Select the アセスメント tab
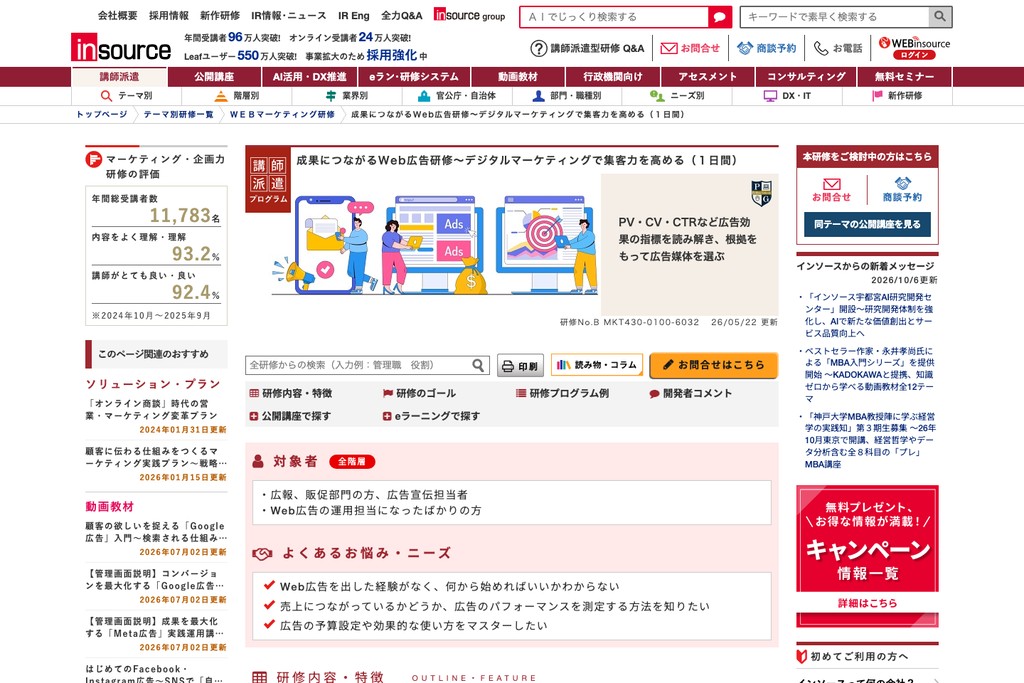Screen dimensions: 1024x683 tap(707, 77)
